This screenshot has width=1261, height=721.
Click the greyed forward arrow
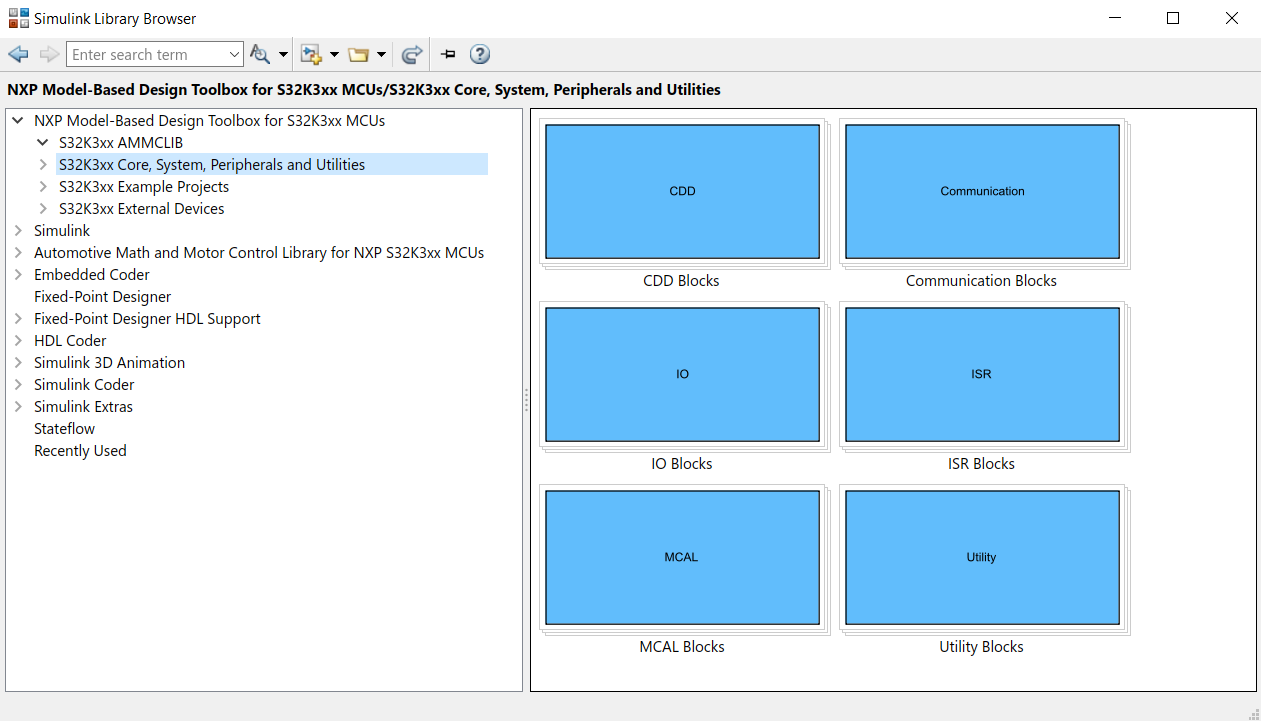pos(49,54)
